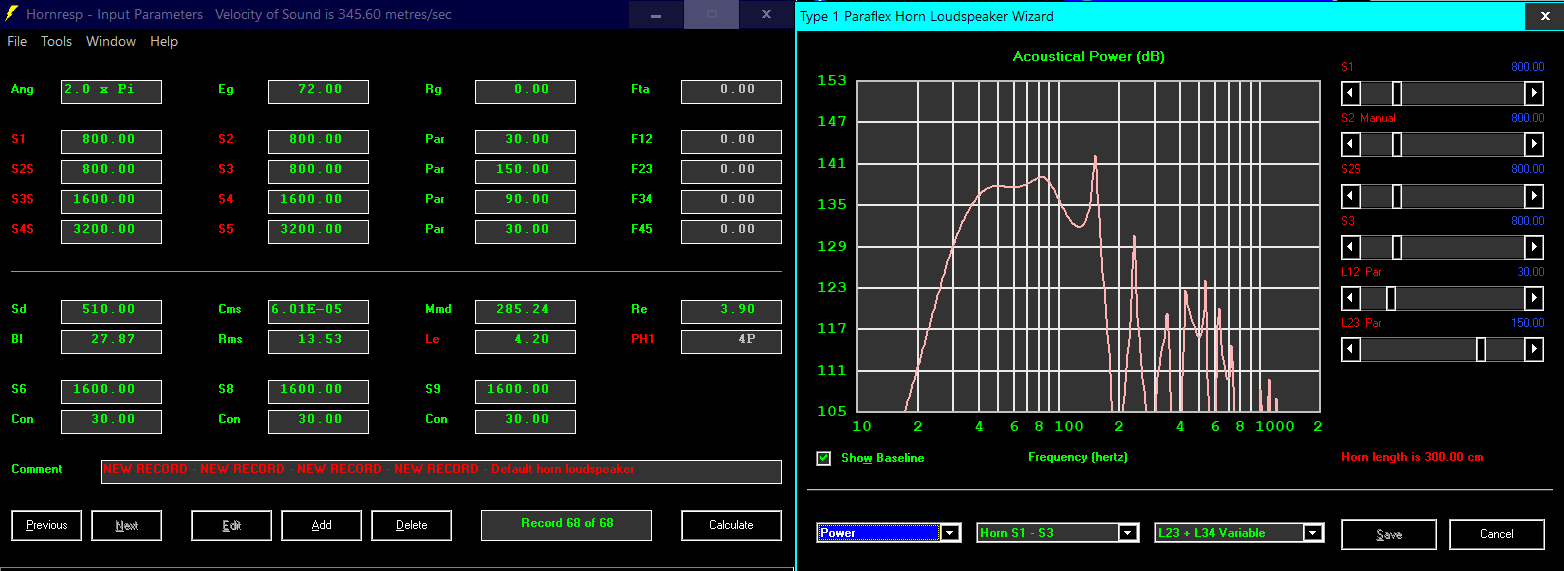Click right arrow of S1 slider
1564x571 pixels.
click(x=1534, y=94)
